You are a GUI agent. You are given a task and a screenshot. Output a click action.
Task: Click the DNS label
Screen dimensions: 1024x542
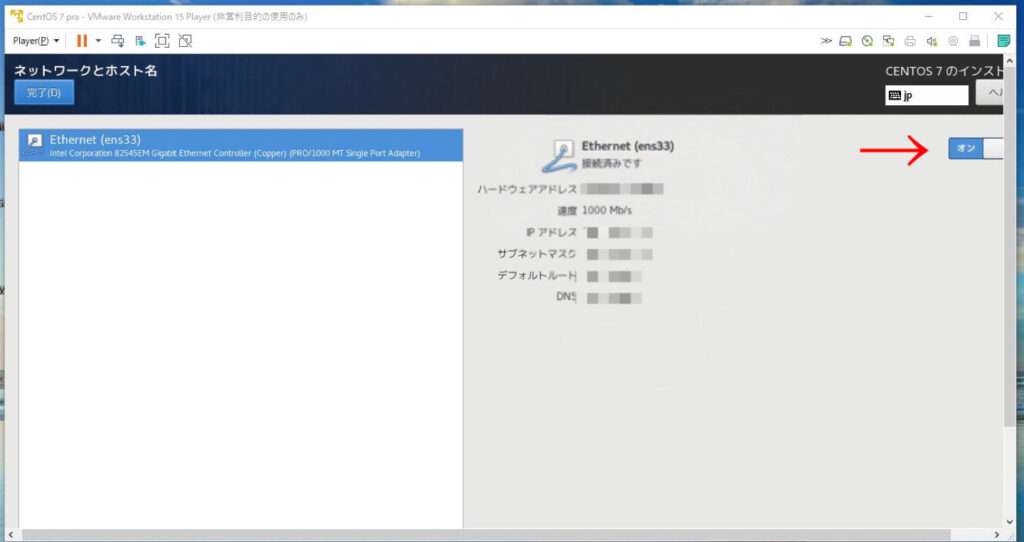pyautogui.click(x=566, y=296)
